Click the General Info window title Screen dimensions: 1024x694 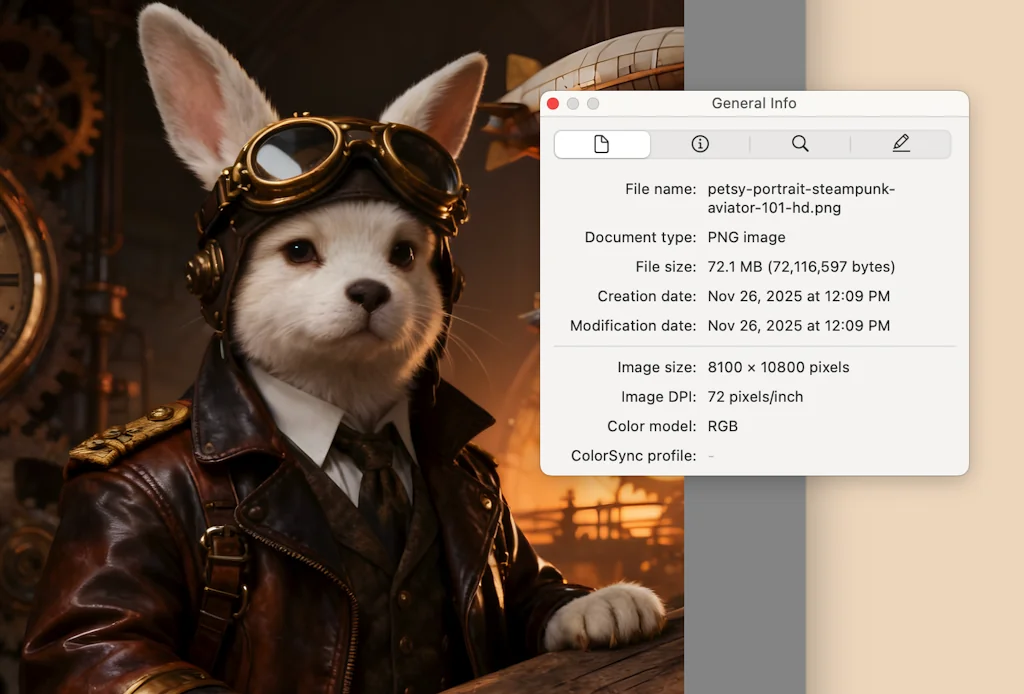(x=754, y=104)
